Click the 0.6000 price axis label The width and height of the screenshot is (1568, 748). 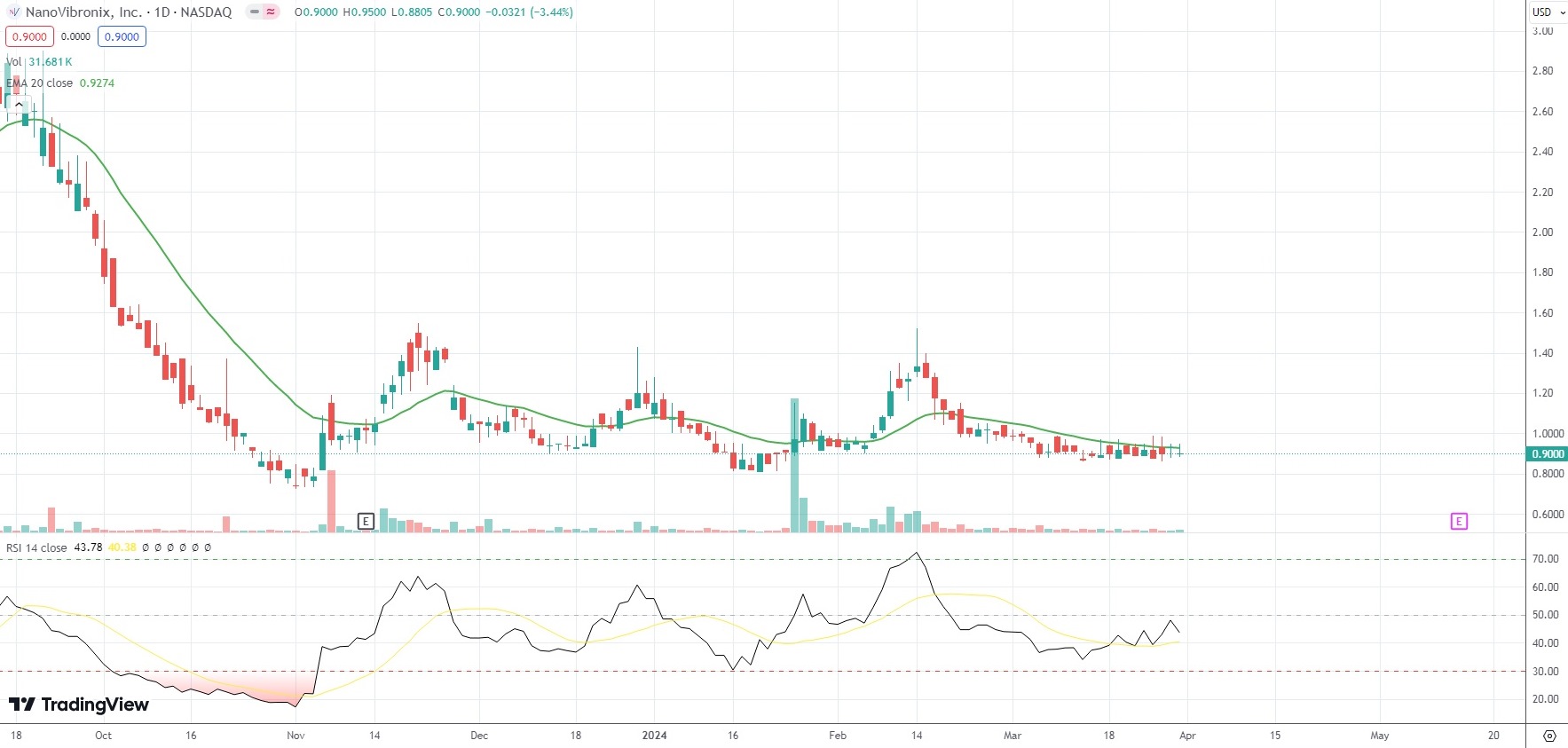pos(1548,515)
